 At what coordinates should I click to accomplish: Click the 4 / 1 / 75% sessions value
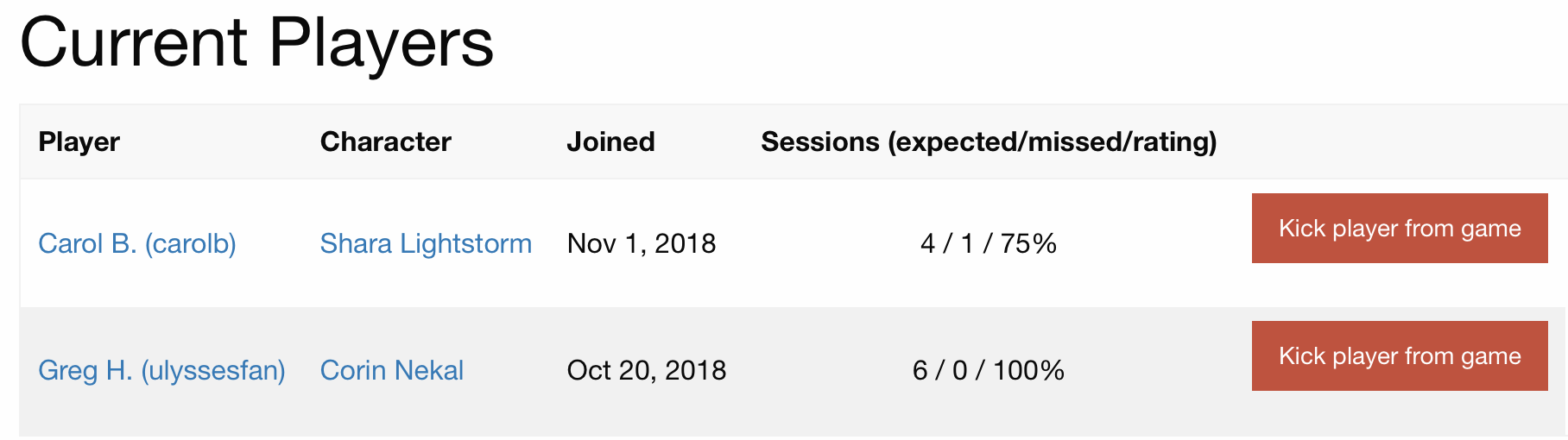(x=989, y=243)
